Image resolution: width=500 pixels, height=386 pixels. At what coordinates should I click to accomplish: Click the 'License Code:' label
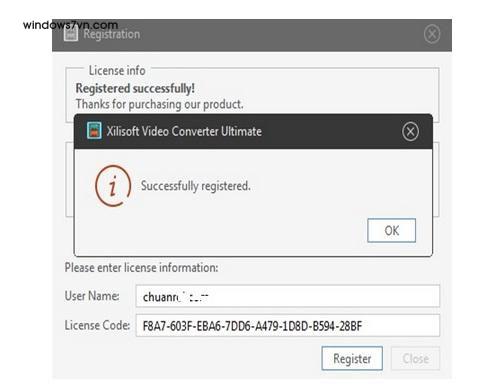97,325
